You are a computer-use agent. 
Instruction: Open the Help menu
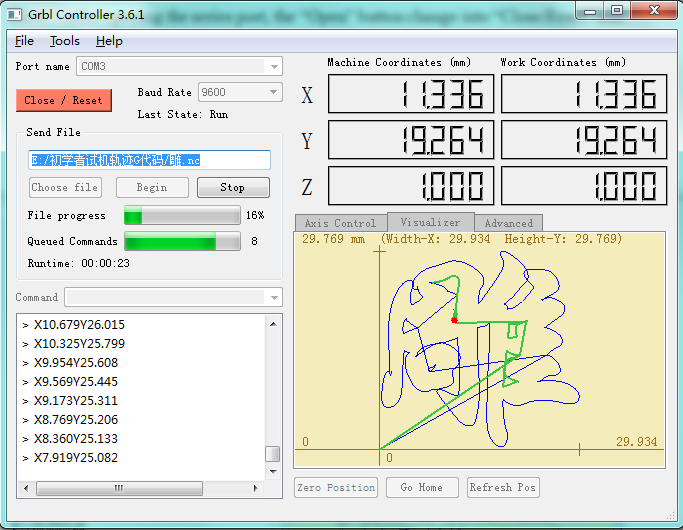[x=109, y=41]
